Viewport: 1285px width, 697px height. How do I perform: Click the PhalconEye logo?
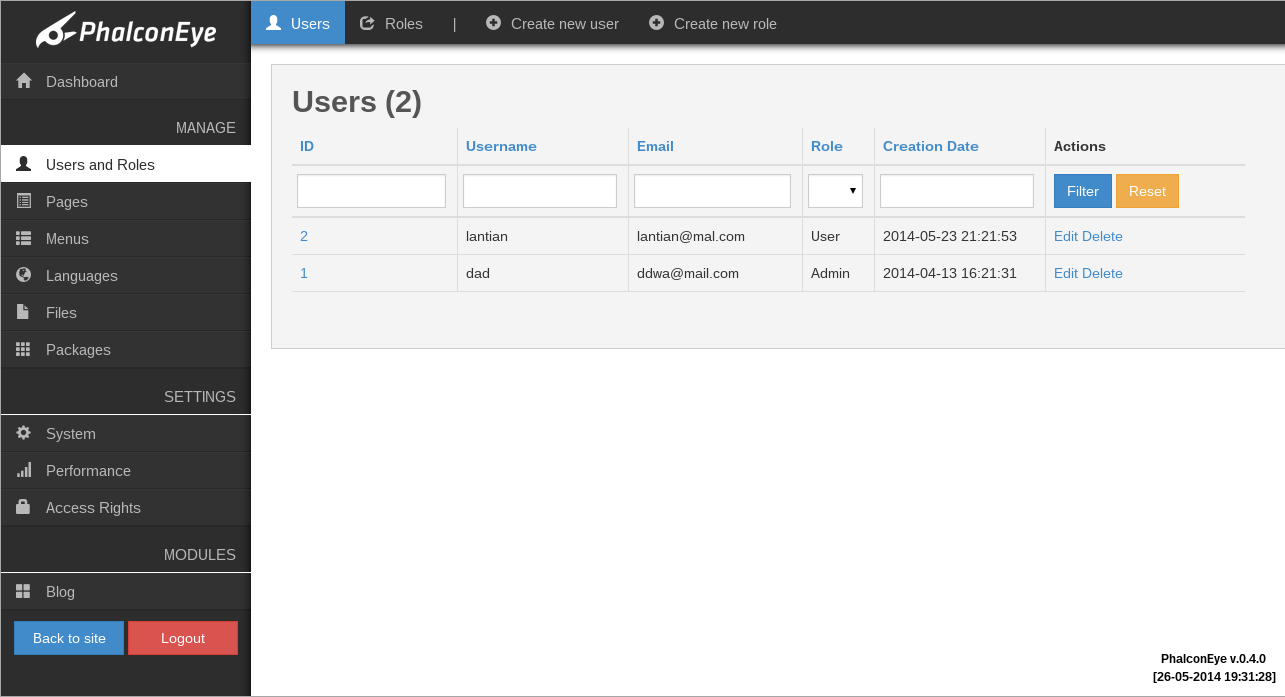pos(126,30)
